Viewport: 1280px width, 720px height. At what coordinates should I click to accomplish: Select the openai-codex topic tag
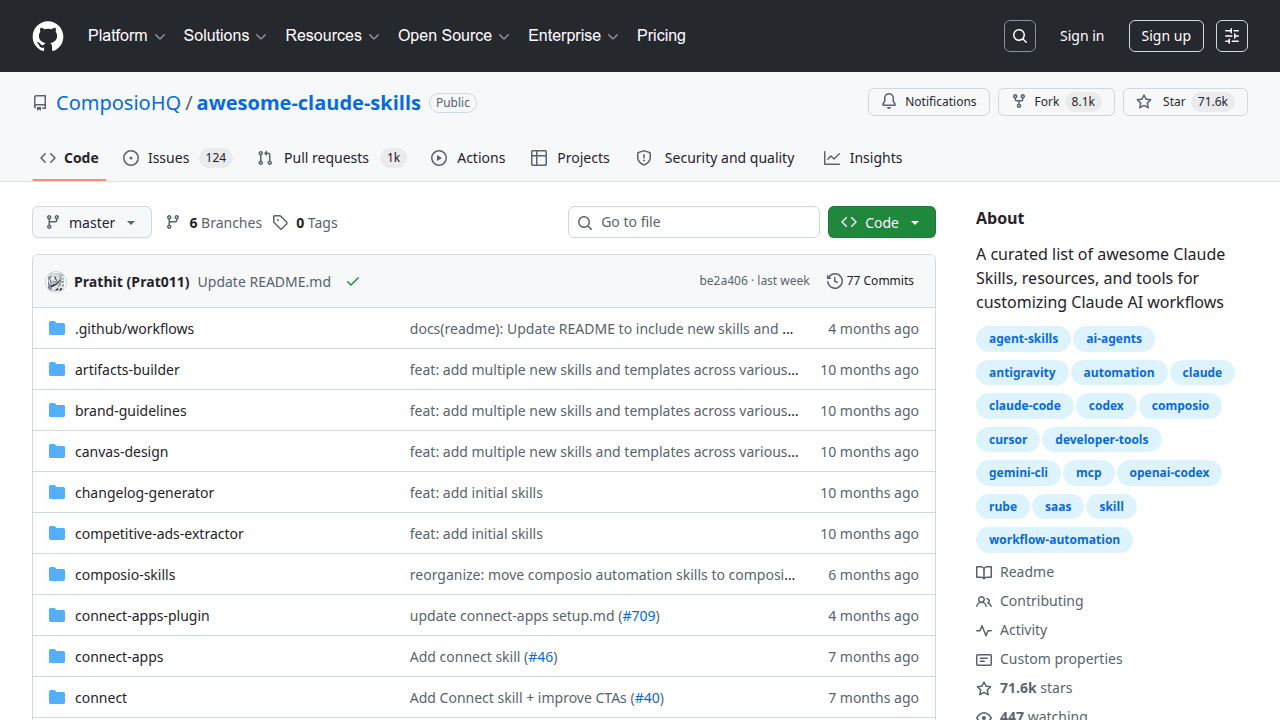[1169, 473]
